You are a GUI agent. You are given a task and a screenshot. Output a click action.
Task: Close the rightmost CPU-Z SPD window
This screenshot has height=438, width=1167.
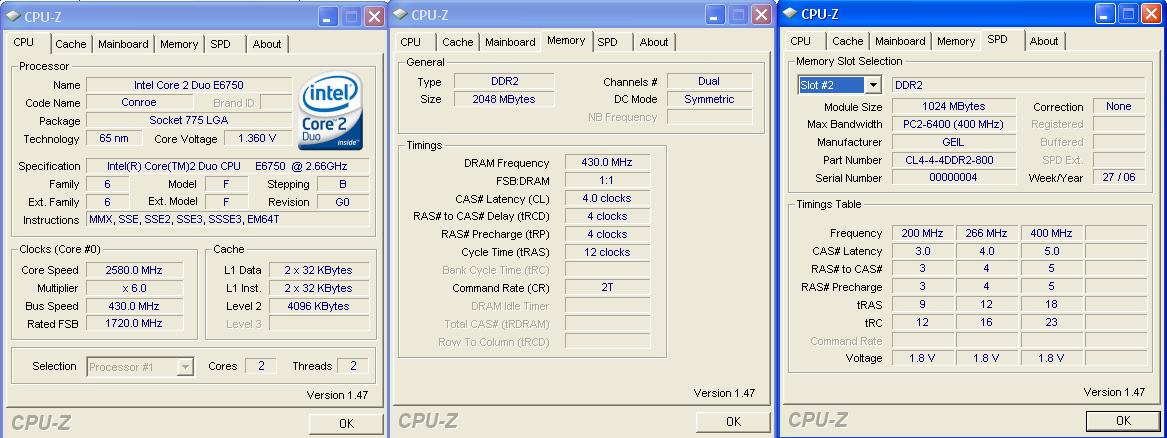1151,13
